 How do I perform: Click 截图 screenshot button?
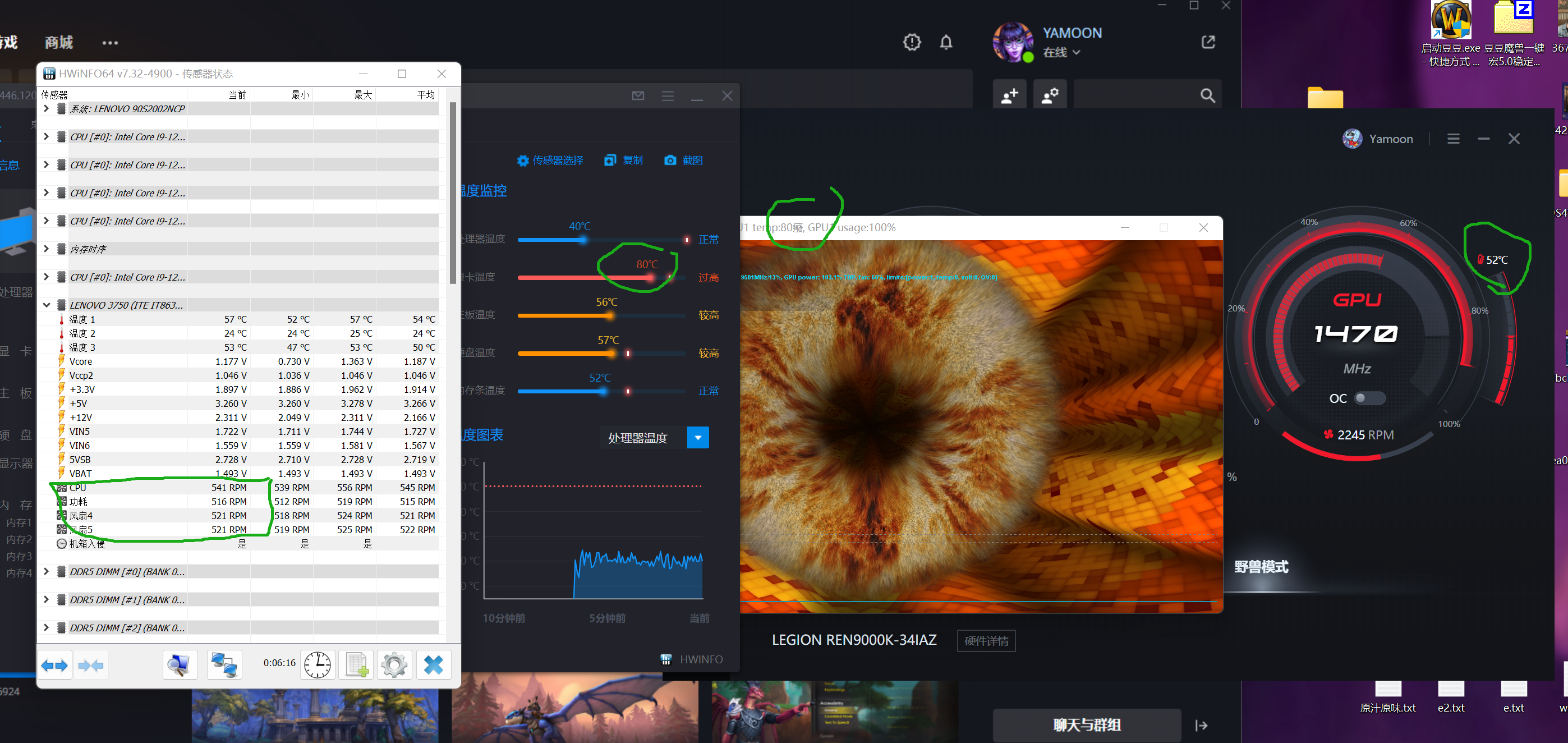point(683,160)
